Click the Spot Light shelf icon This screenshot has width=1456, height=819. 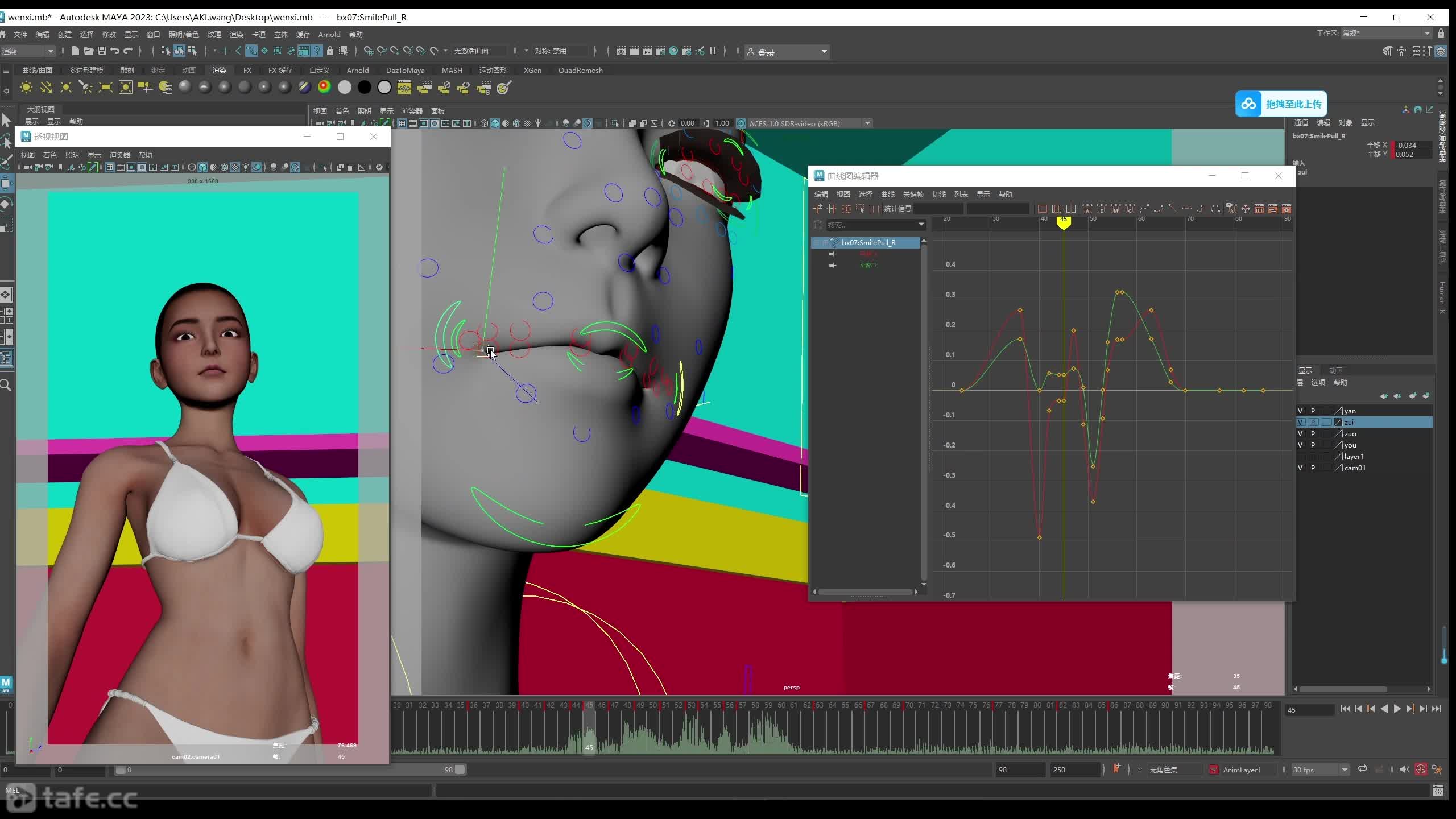click(x=85, y=87)
